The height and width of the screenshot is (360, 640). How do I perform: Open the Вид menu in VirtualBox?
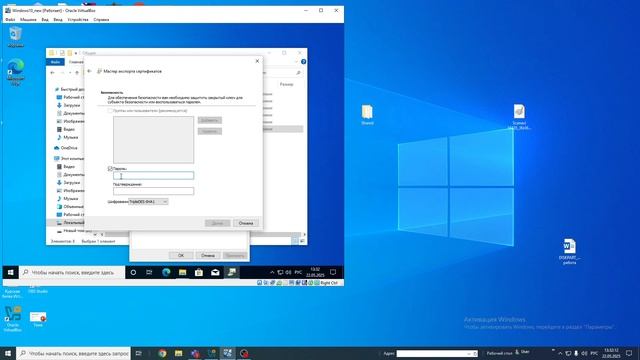45,20
